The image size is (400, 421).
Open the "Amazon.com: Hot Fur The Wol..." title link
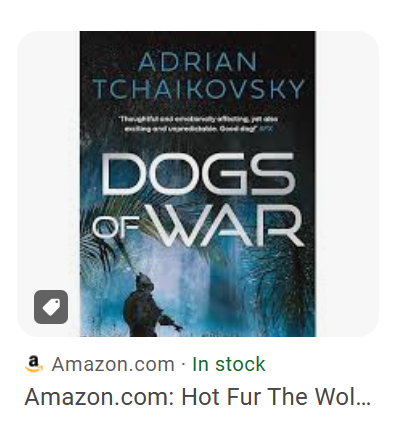pos(197,397)
